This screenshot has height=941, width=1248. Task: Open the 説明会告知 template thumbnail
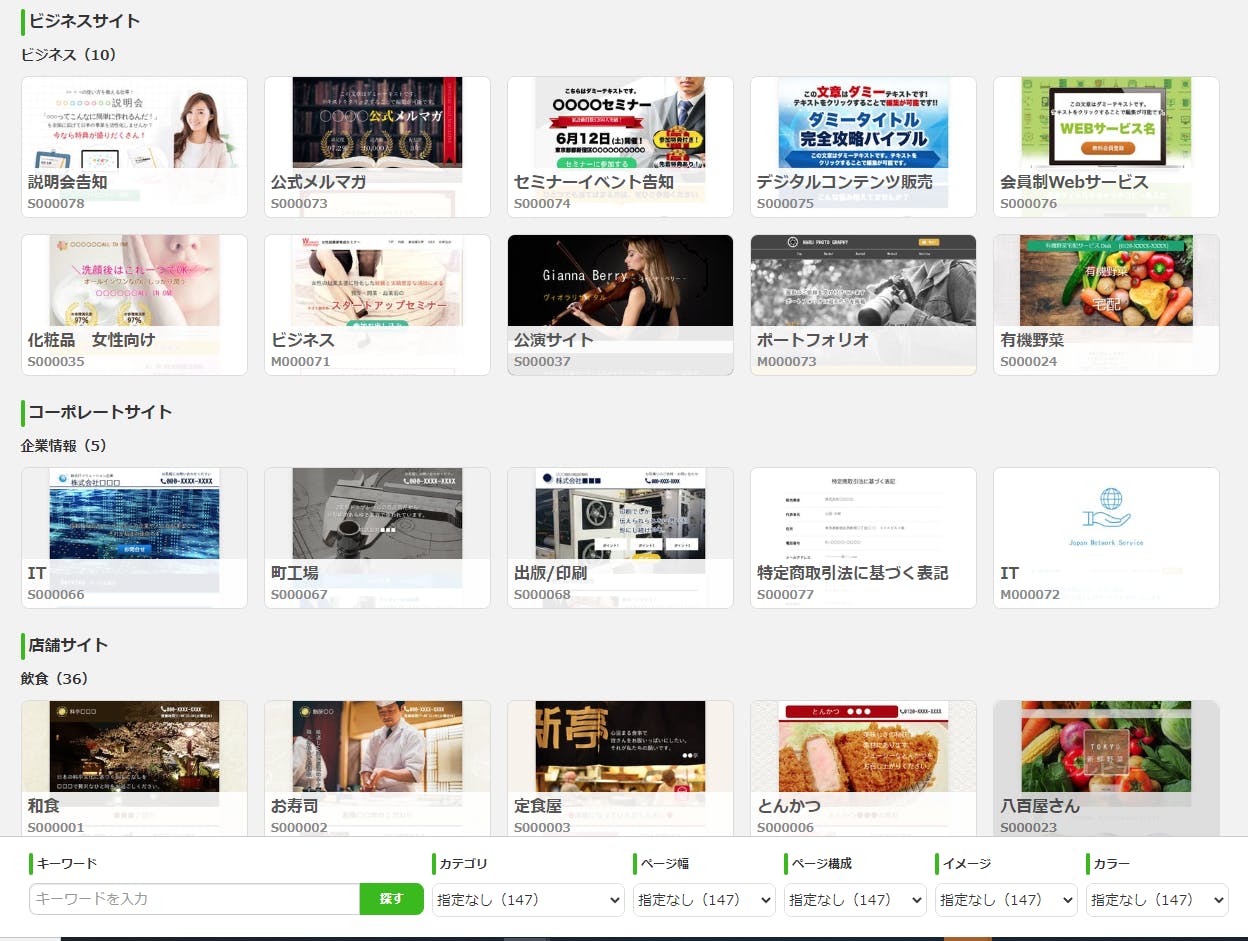pos(134,146)
